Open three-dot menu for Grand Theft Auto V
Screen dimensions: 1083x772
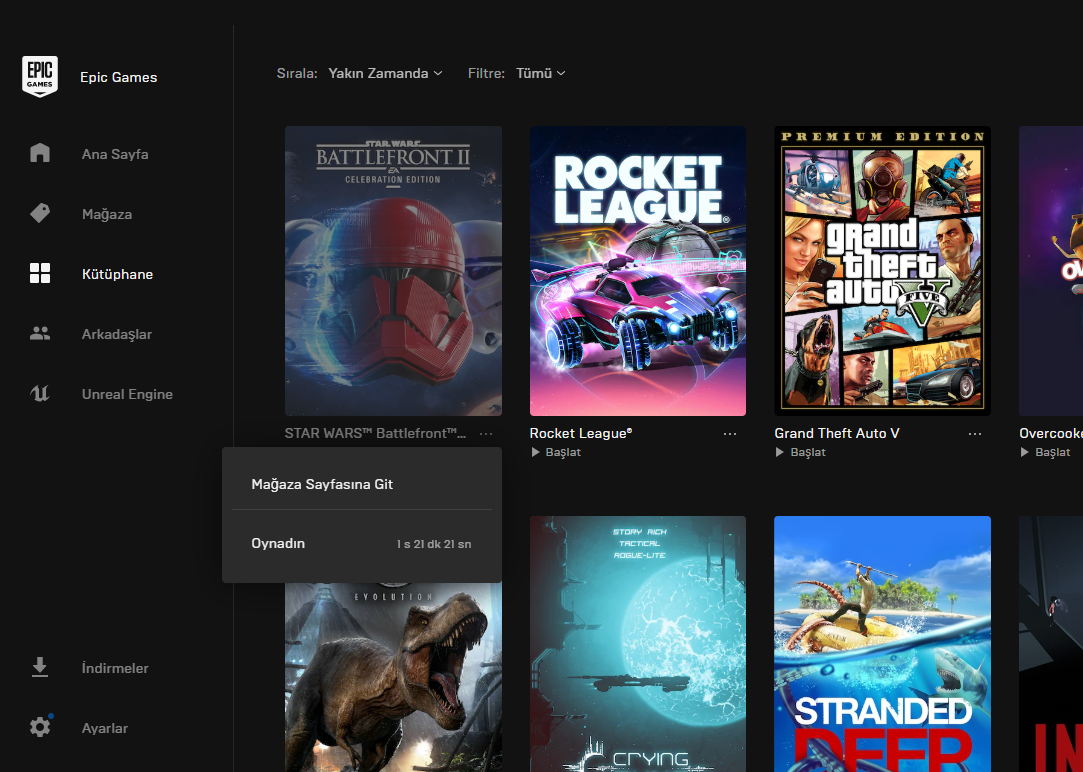pos(975,434)
